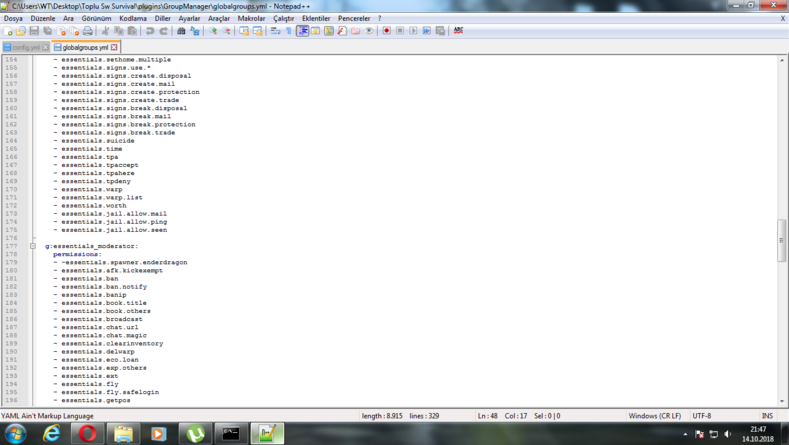Zoom out using the magnifier minus icon
The image size is (789, 445).
226,31
